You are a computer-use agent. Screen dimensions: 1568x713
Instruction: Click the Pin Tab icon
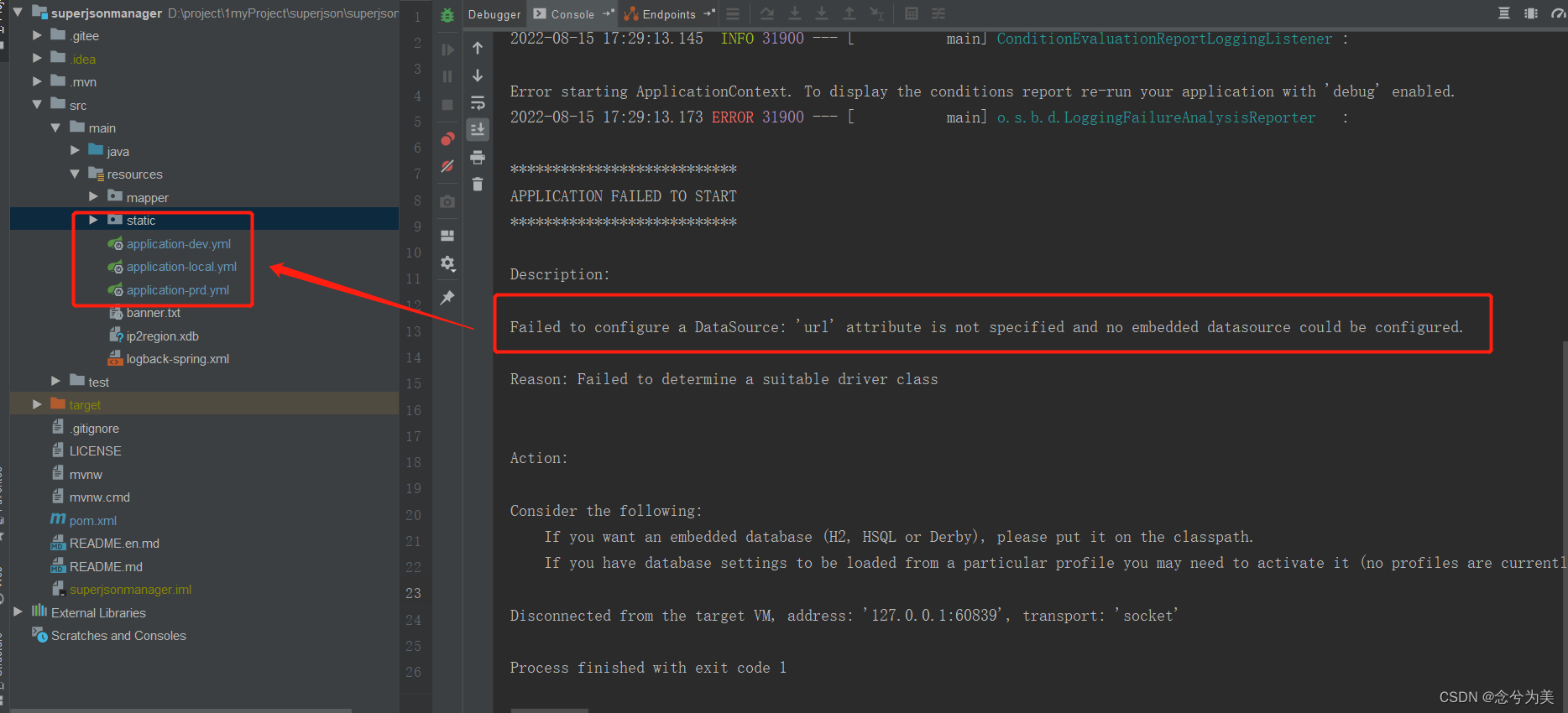[x=447, y=298]
